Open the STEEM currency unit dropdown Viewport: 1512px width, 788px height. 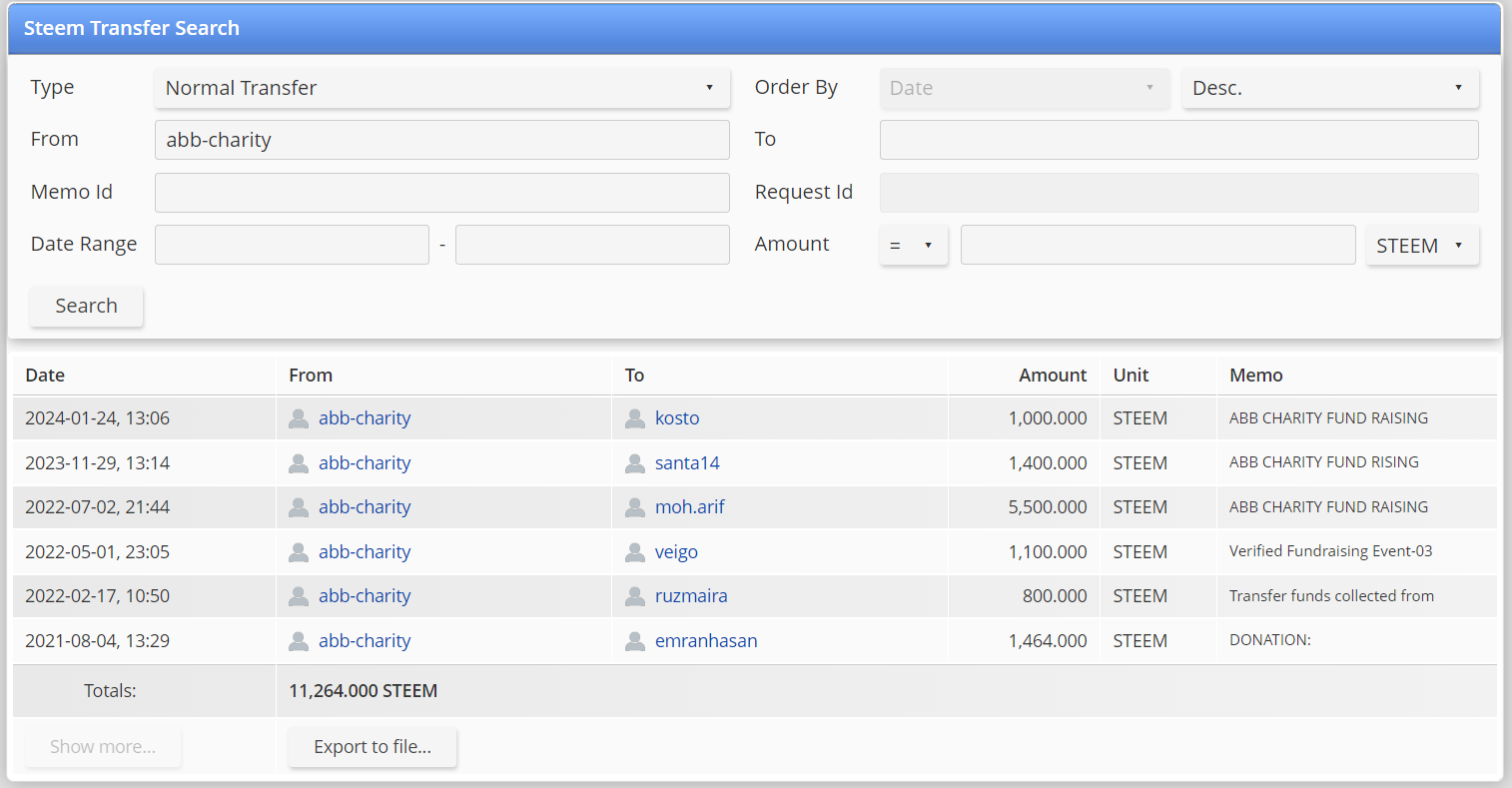click(x=1422, y=245)
